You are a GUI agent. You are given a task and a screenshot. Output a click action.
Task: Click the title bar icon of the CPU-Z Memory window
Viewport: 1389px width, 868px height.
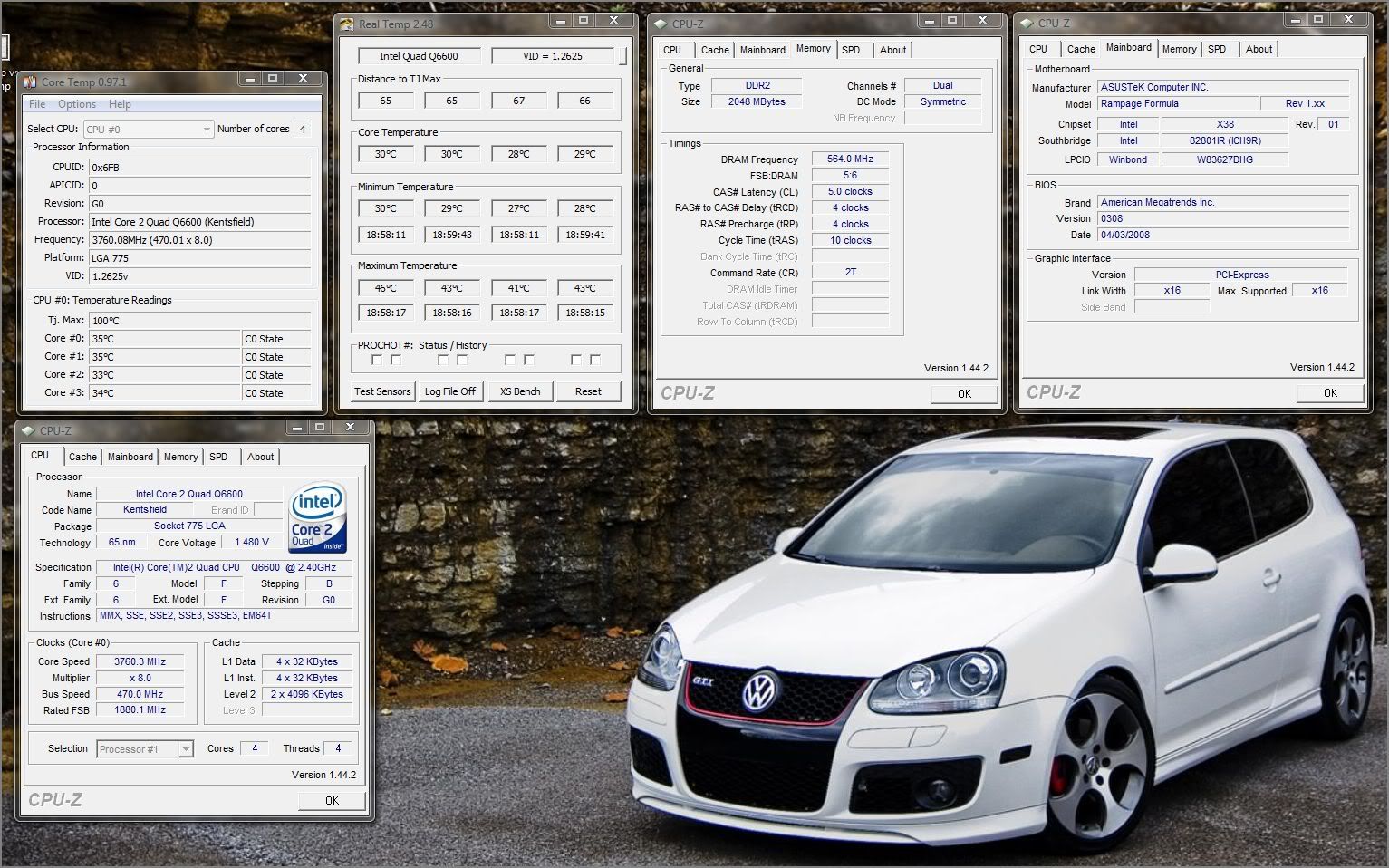[x=661, y=24]
